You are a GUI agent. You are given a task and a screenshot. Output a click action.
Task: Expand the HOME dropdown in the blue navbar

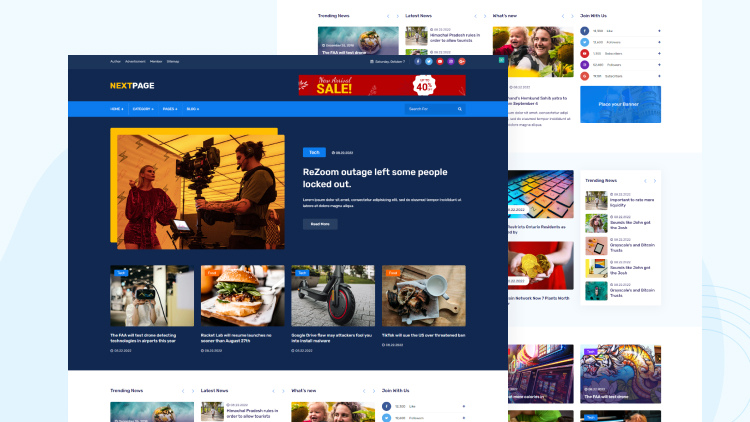117,108
